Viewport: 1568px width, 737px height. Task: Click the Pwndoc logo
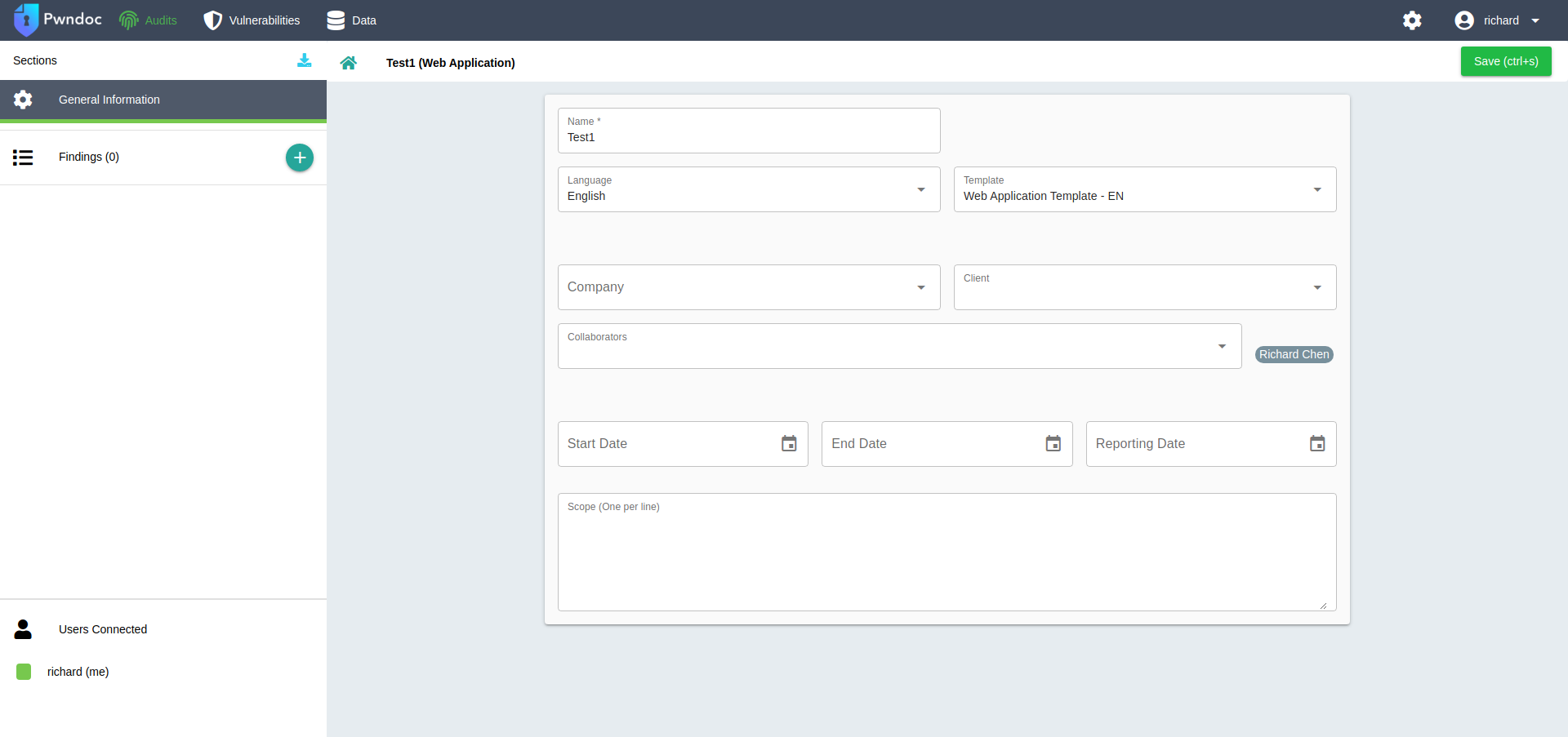pyautogui.click(x=58, y=20)
